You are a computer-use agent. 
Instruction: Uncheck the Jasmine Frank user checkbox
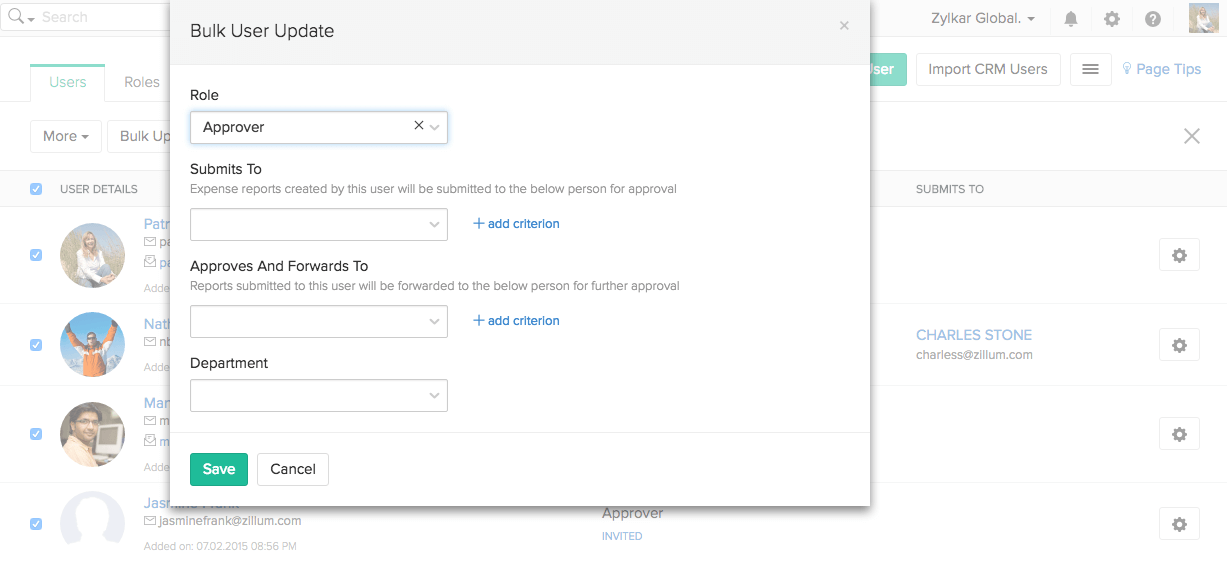pyautogui.click(x=36, y=523)
